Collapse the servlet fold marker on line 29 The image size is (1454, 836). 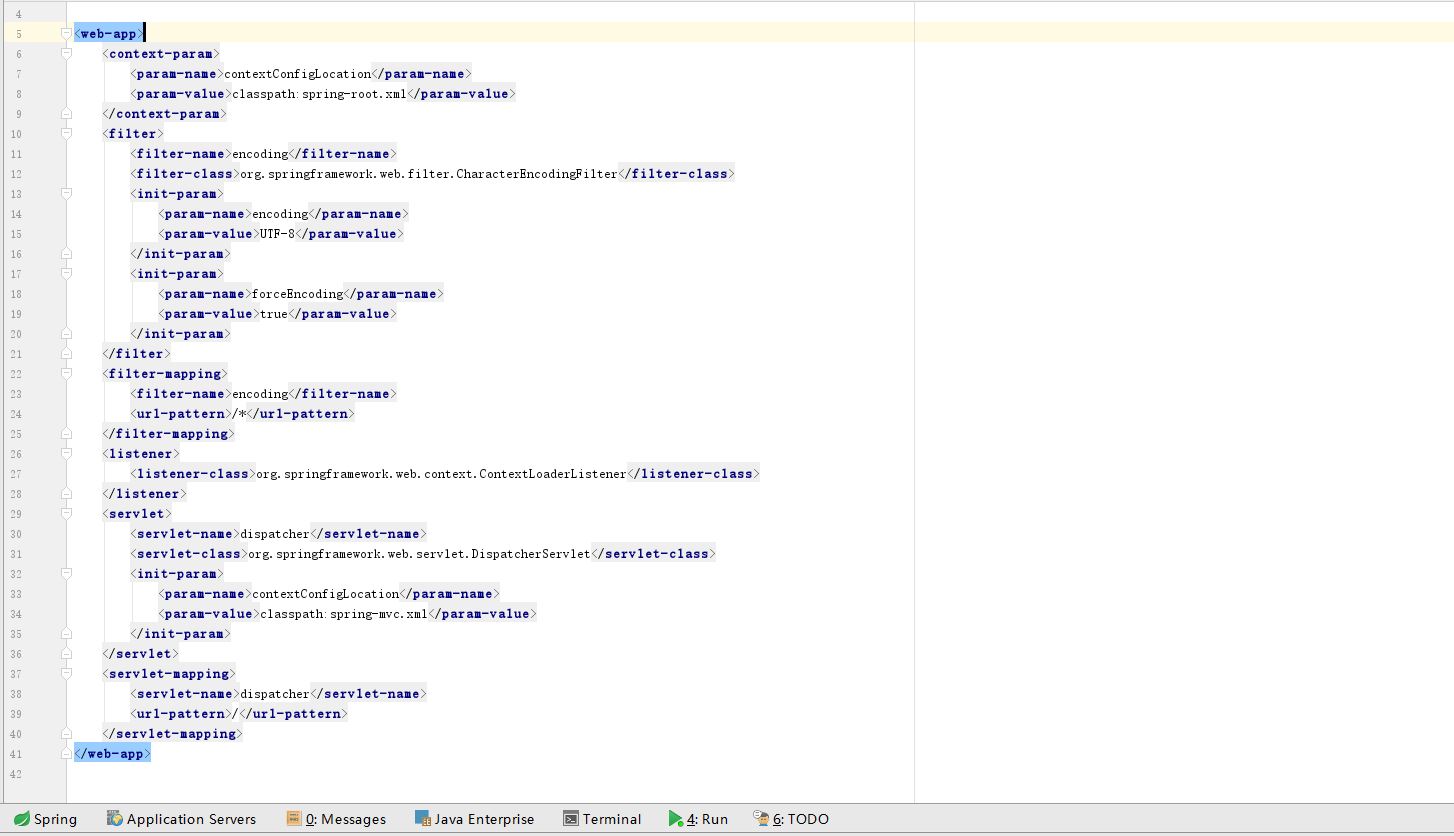pyautogui.click(x=66, y=514)
